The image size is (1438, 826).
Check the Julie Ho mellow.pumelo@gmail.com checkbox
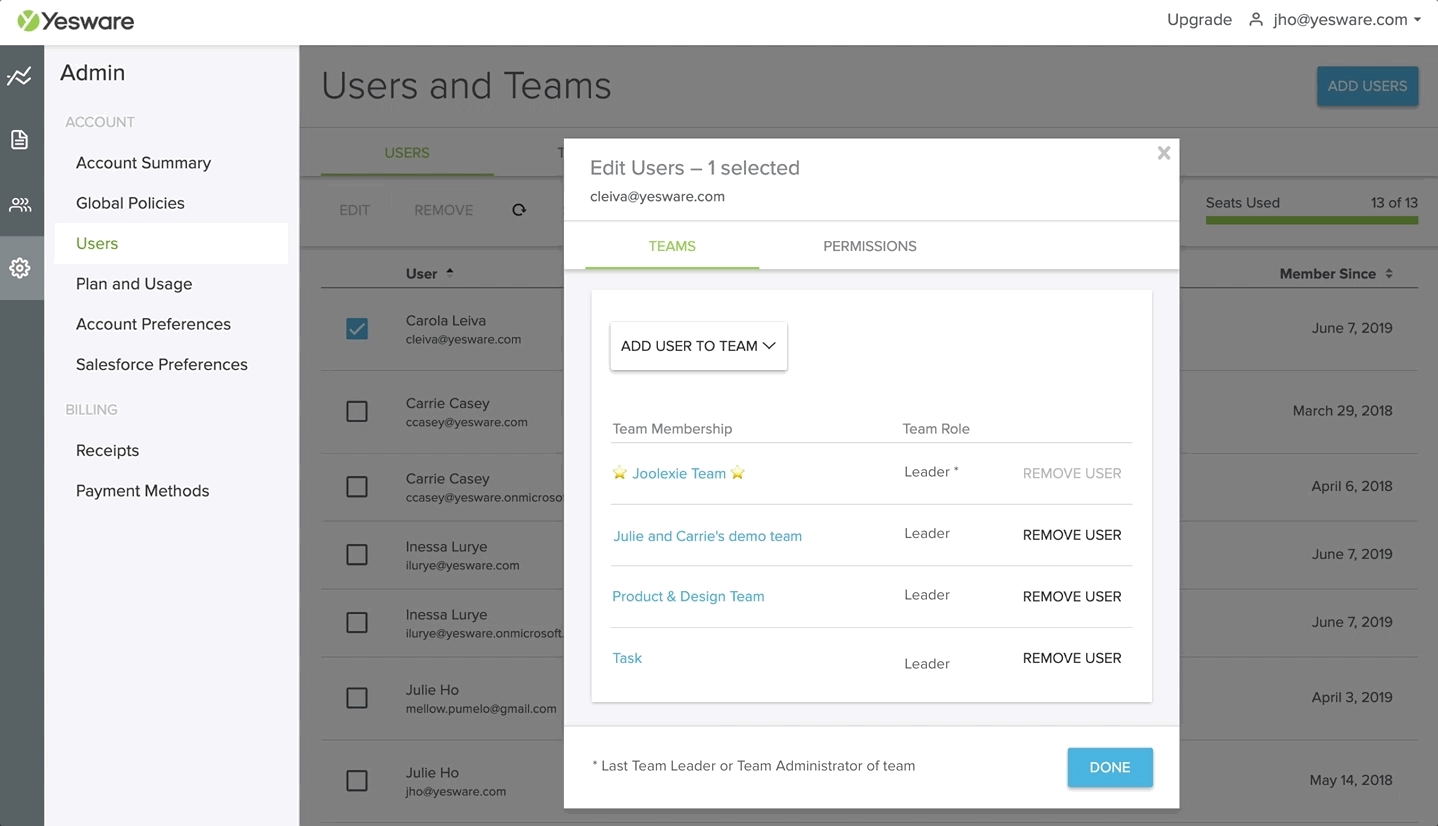(357, 698)
